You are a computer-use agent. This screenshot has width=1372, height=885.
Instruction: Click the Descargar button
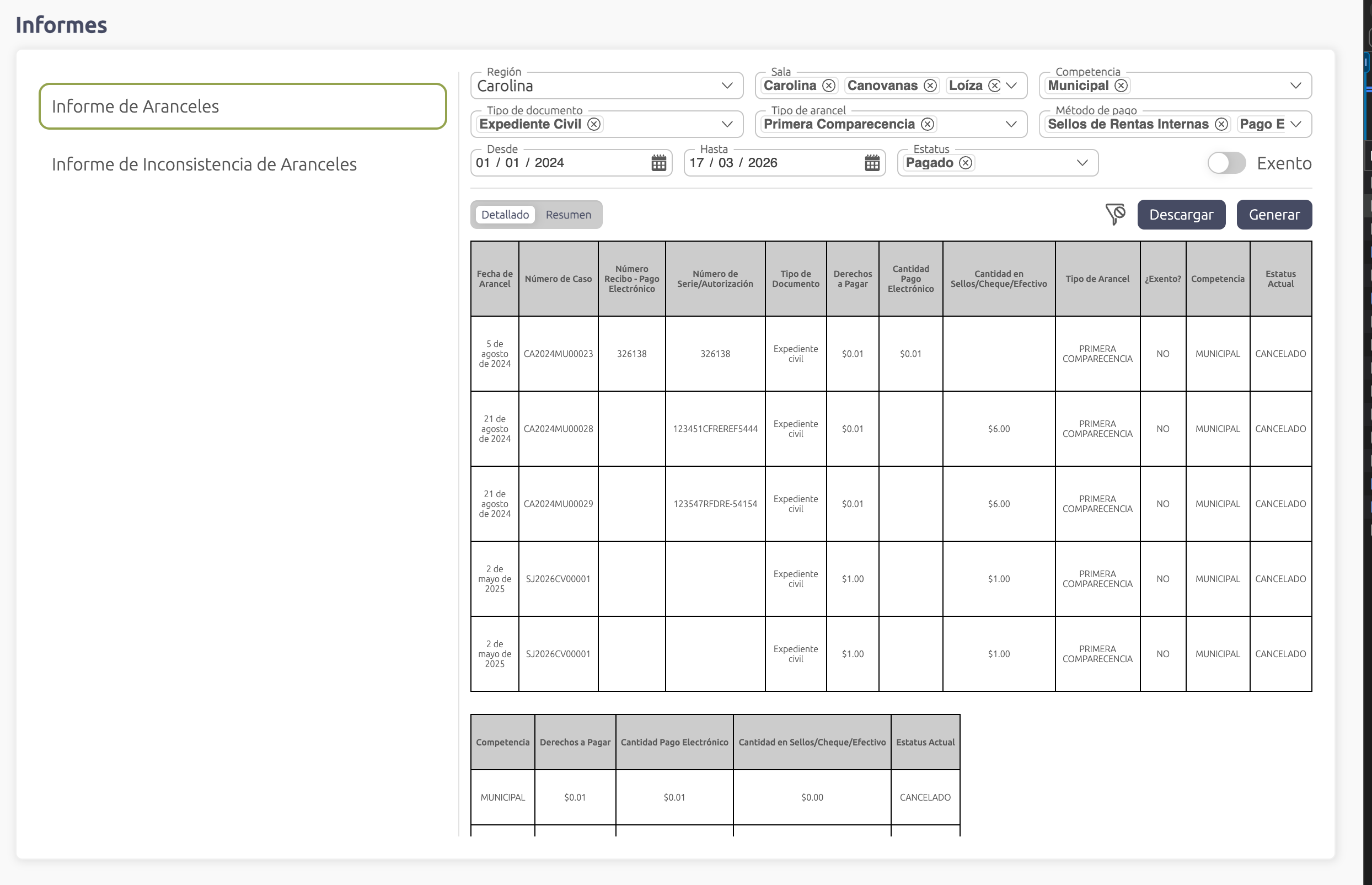[1181, 215]
